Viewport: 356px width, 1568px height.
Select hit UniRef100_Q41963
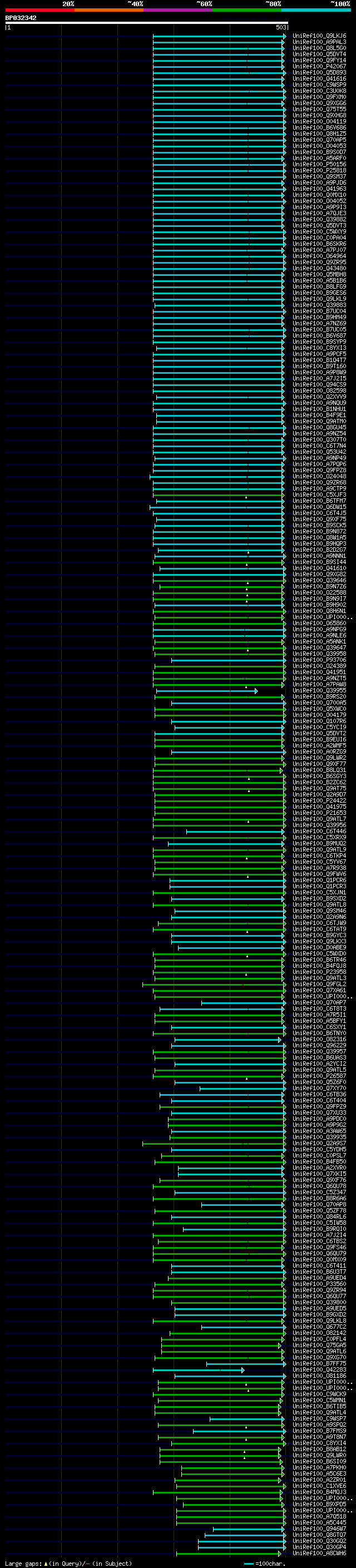(319, 189)
